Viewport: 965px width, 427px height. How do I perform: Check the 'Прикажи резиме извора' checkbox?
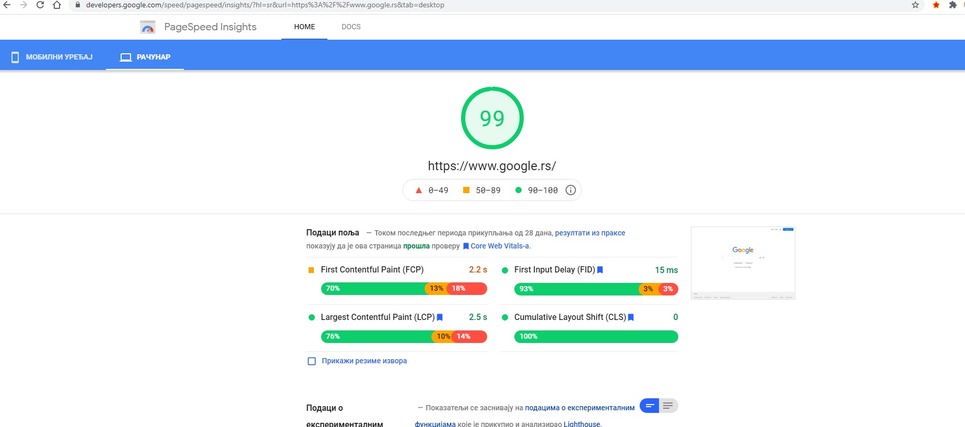[312, 361]
